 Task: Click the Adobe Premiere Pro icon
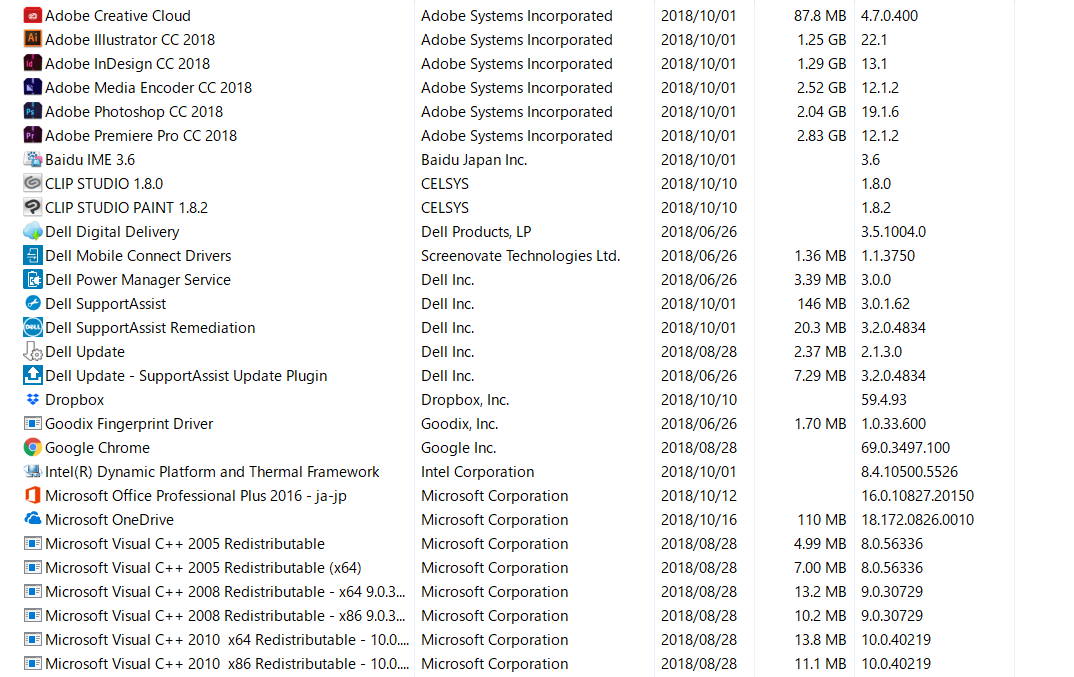(32, 136)
